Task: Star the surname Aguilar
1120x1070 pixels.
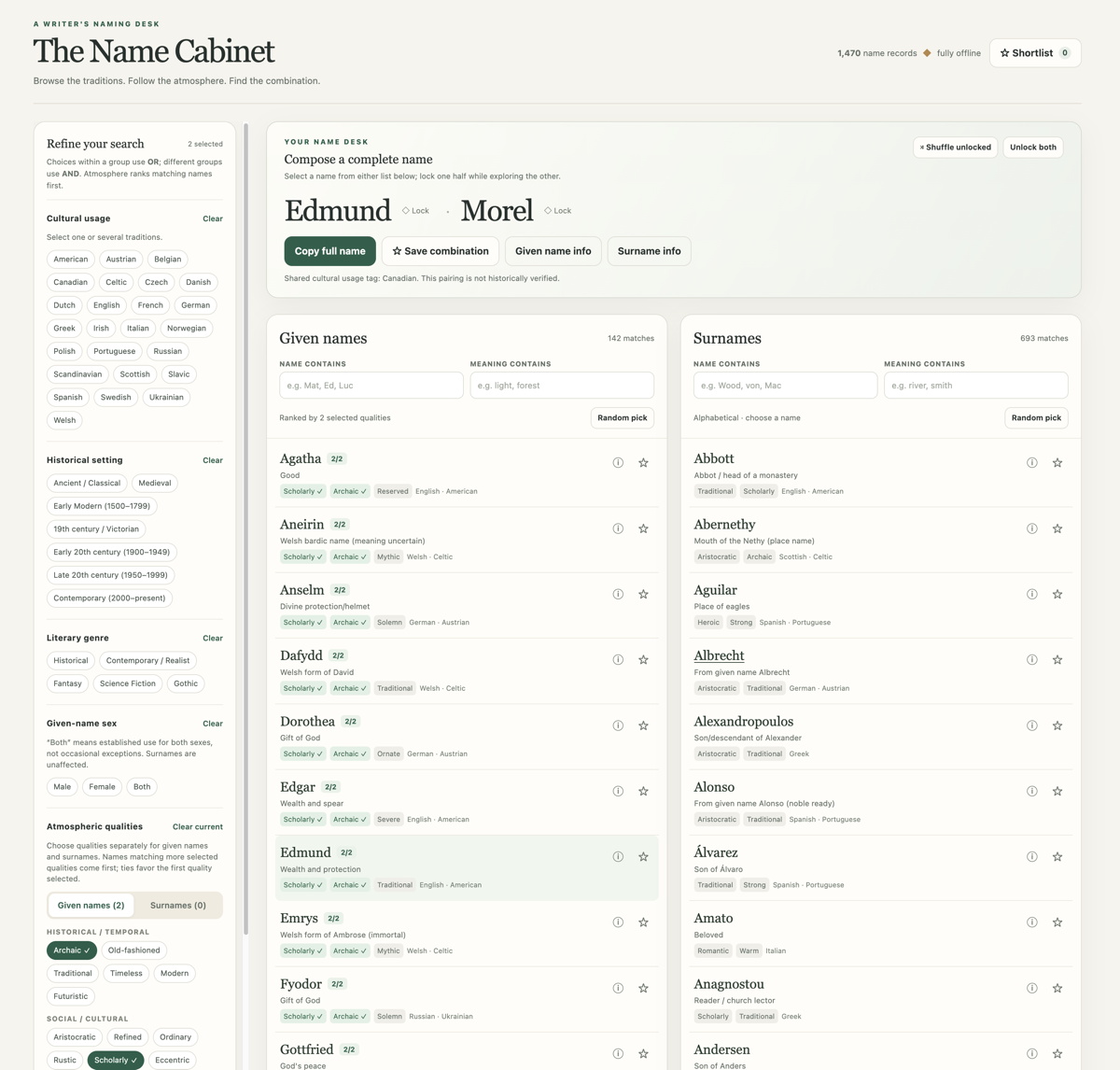Action: pos(1057,594)
